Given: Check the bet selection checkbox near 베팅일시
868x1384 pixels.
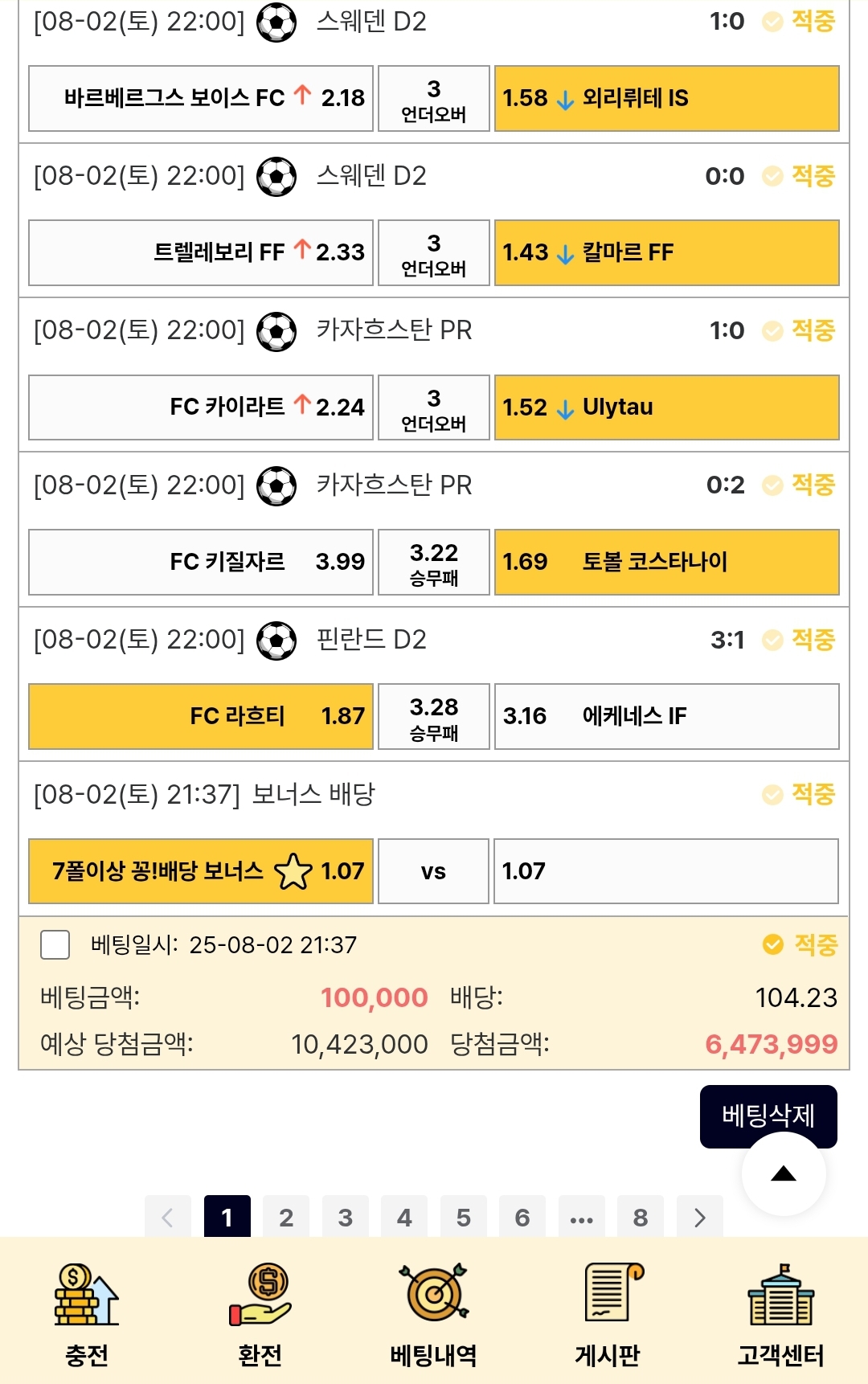Looking at the screenshot, I should point(55,944).
